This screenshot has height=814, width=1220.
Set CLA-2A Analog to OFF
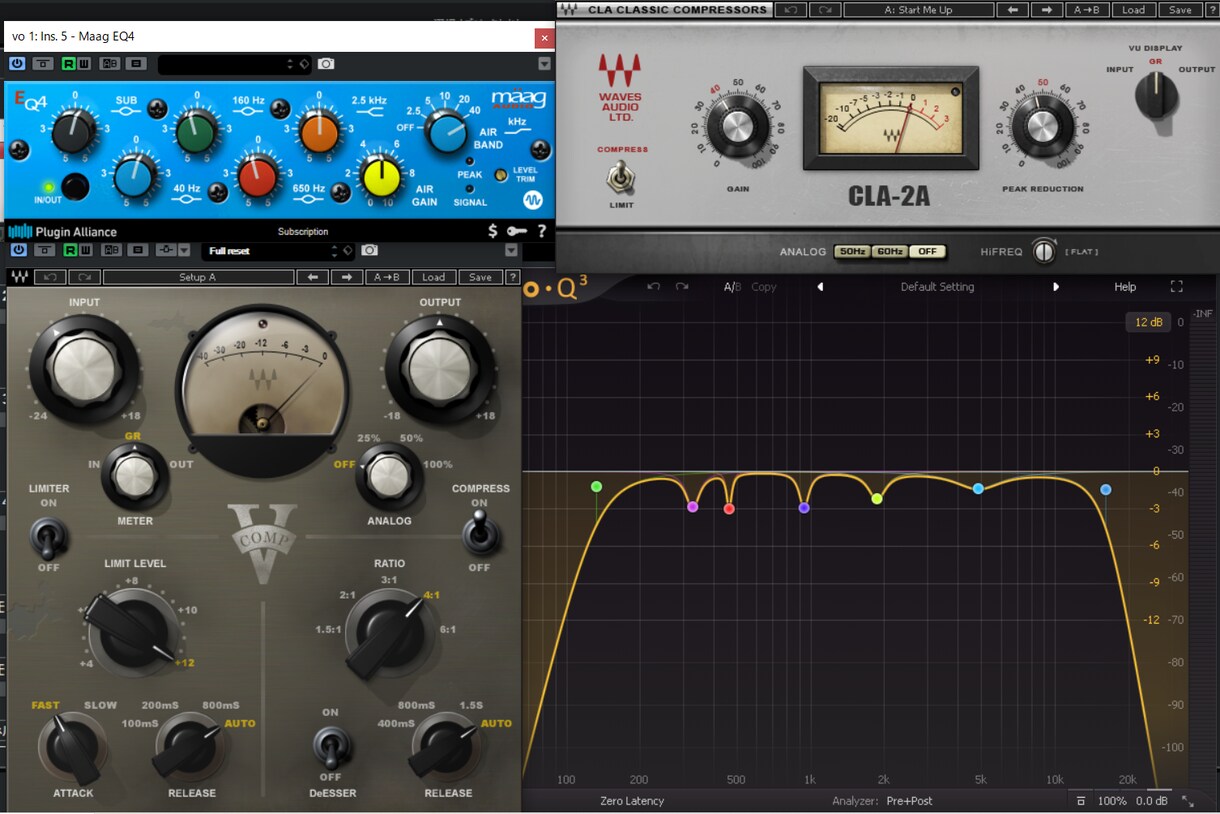coord(928,251)
